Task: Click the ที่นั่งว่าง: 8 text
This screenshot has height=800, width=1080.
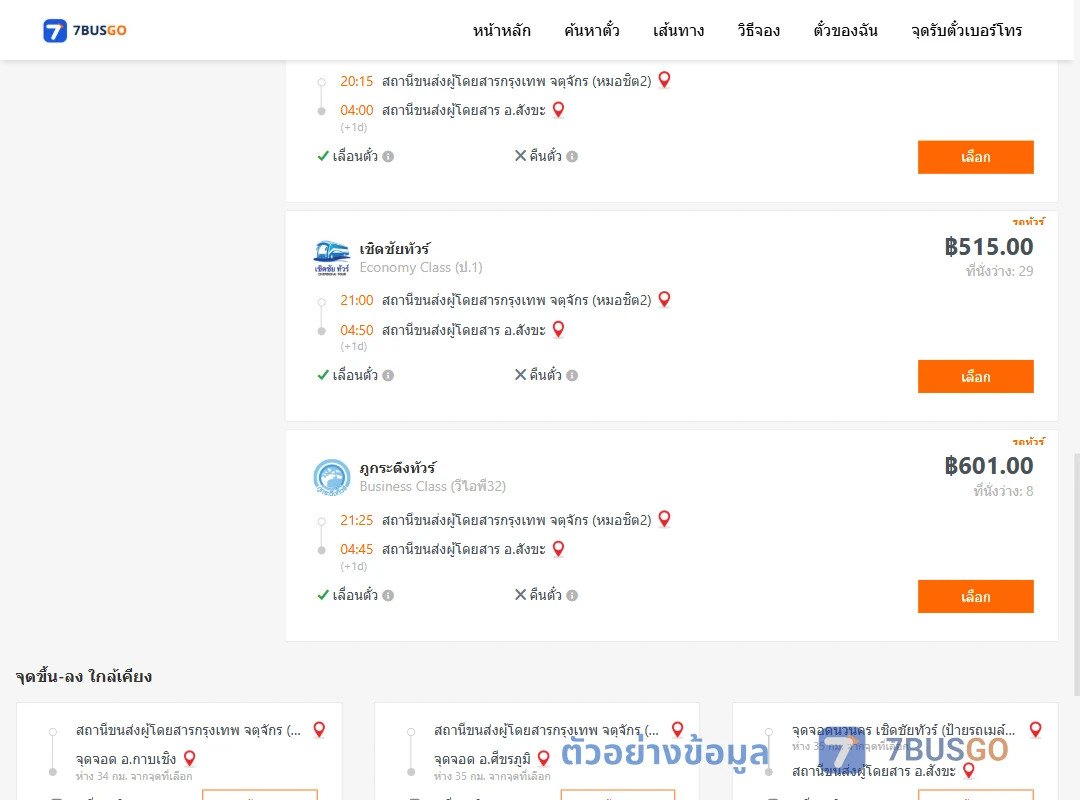Action: [1003, 491]
